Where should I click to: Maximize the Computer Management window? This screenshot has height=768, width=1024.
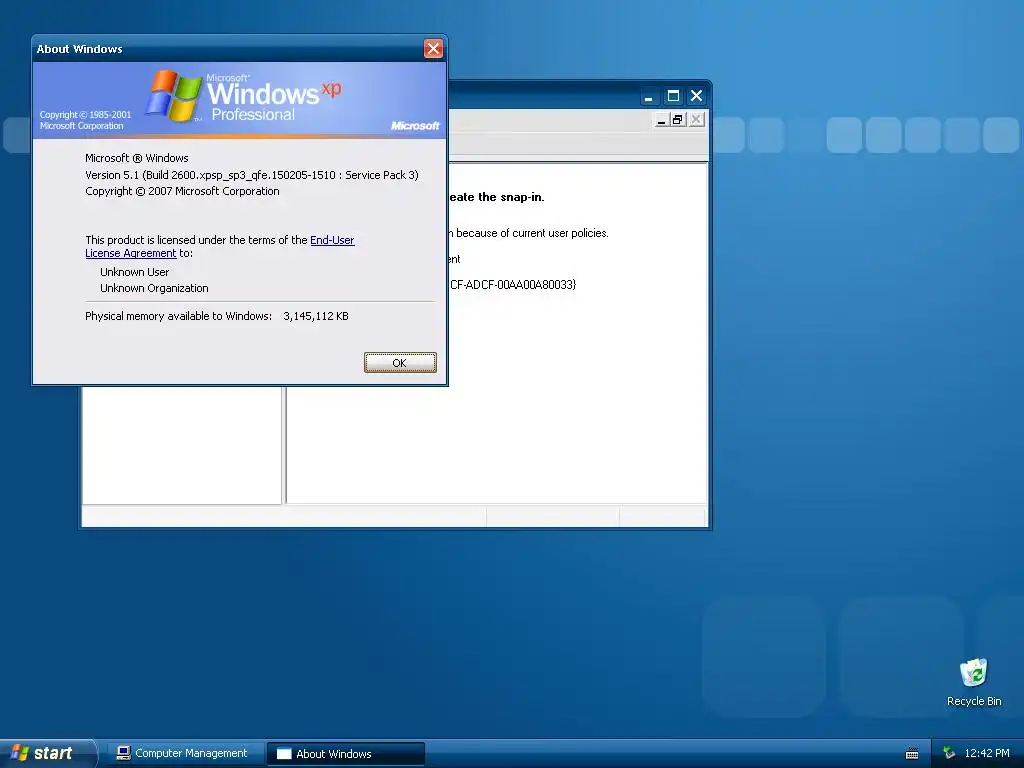pos(673,96)
